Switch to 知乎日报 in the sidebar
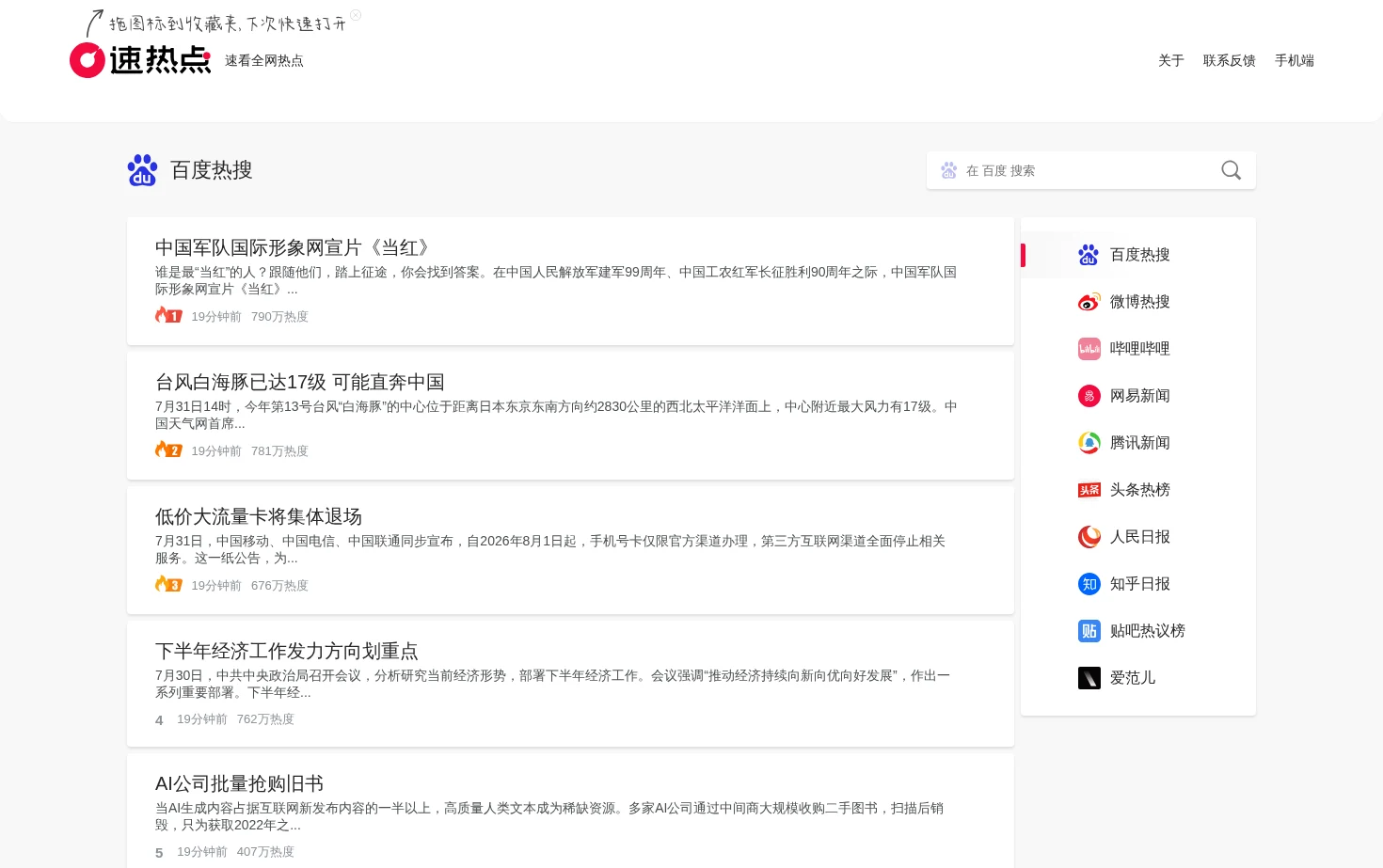The image size is (1383, 868). coord(1138,584)
